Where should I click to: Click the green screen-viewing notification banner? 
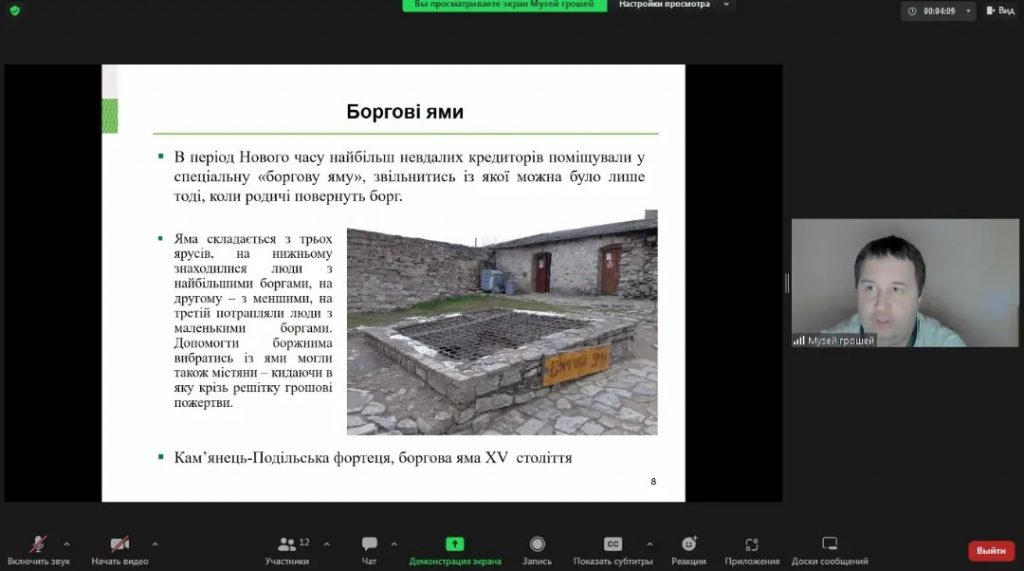tap(504, 5)
